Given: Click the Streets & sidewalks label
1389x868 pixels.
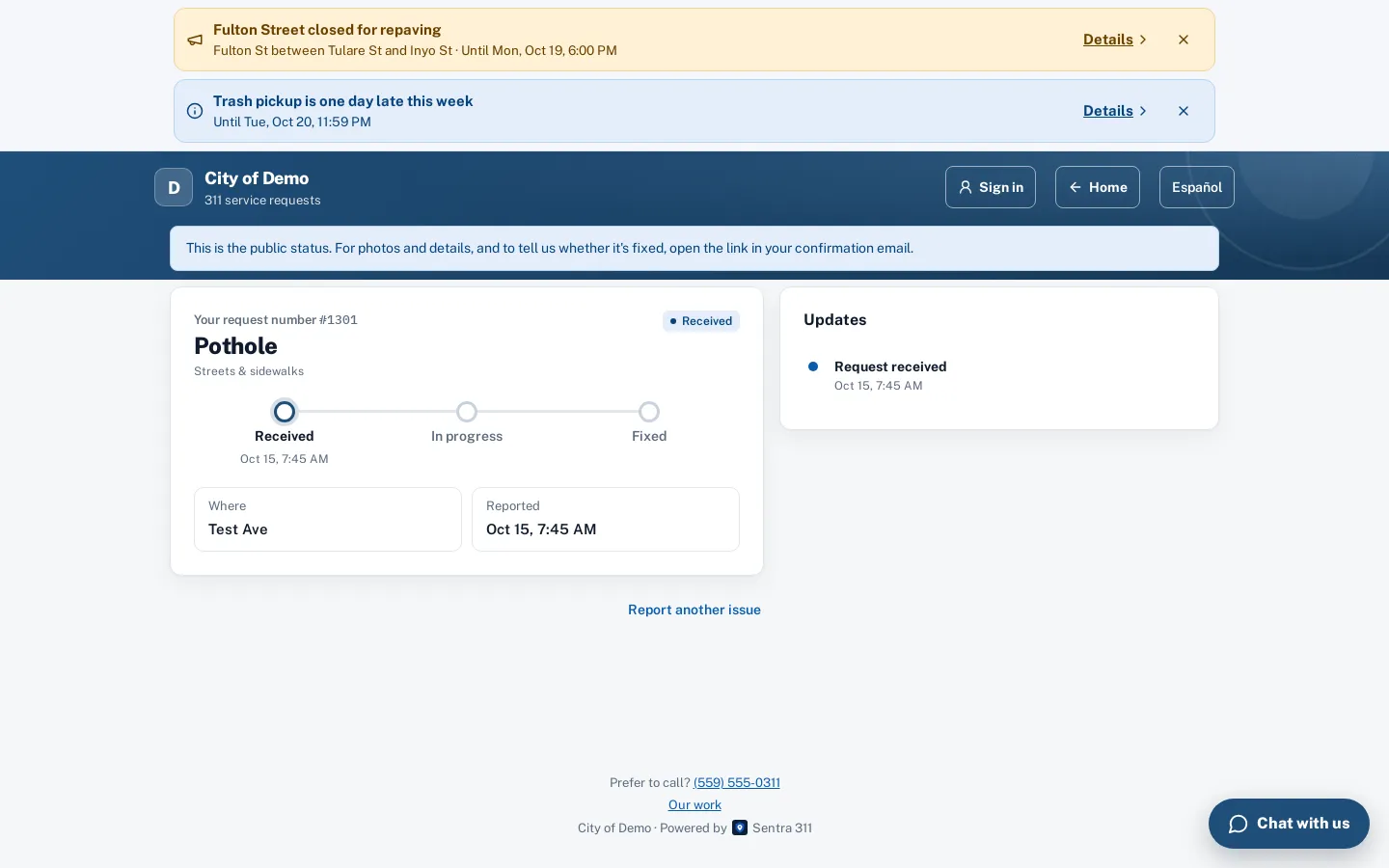Looking at the screenshot, I should 249,371.
